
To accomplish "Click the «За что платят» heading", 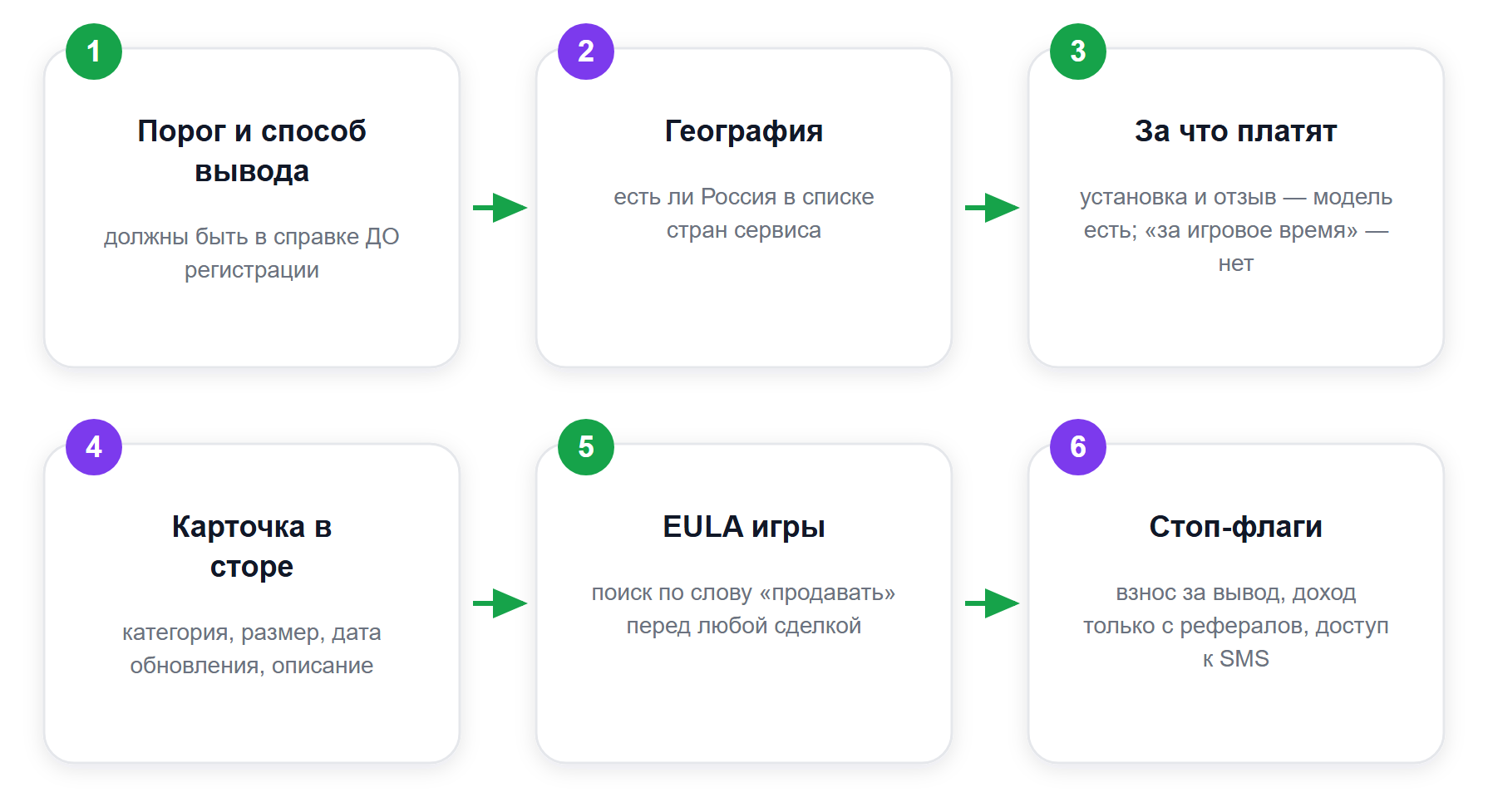I will 1236,131.
